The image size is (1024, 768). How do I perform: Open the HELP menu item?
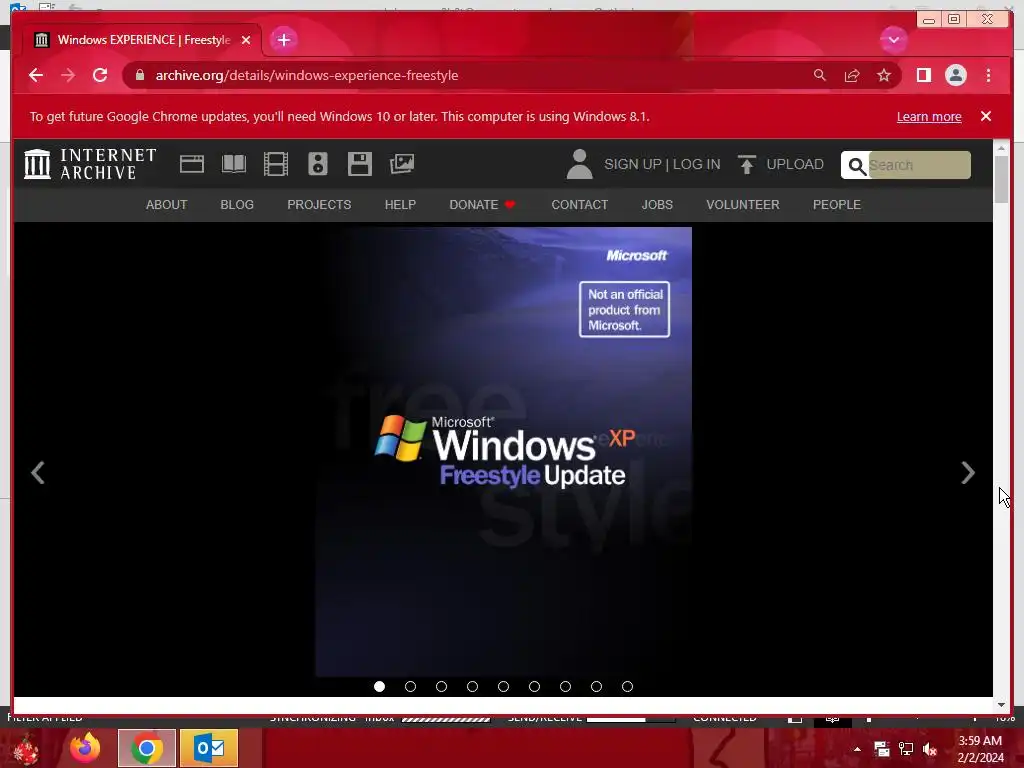400,204
